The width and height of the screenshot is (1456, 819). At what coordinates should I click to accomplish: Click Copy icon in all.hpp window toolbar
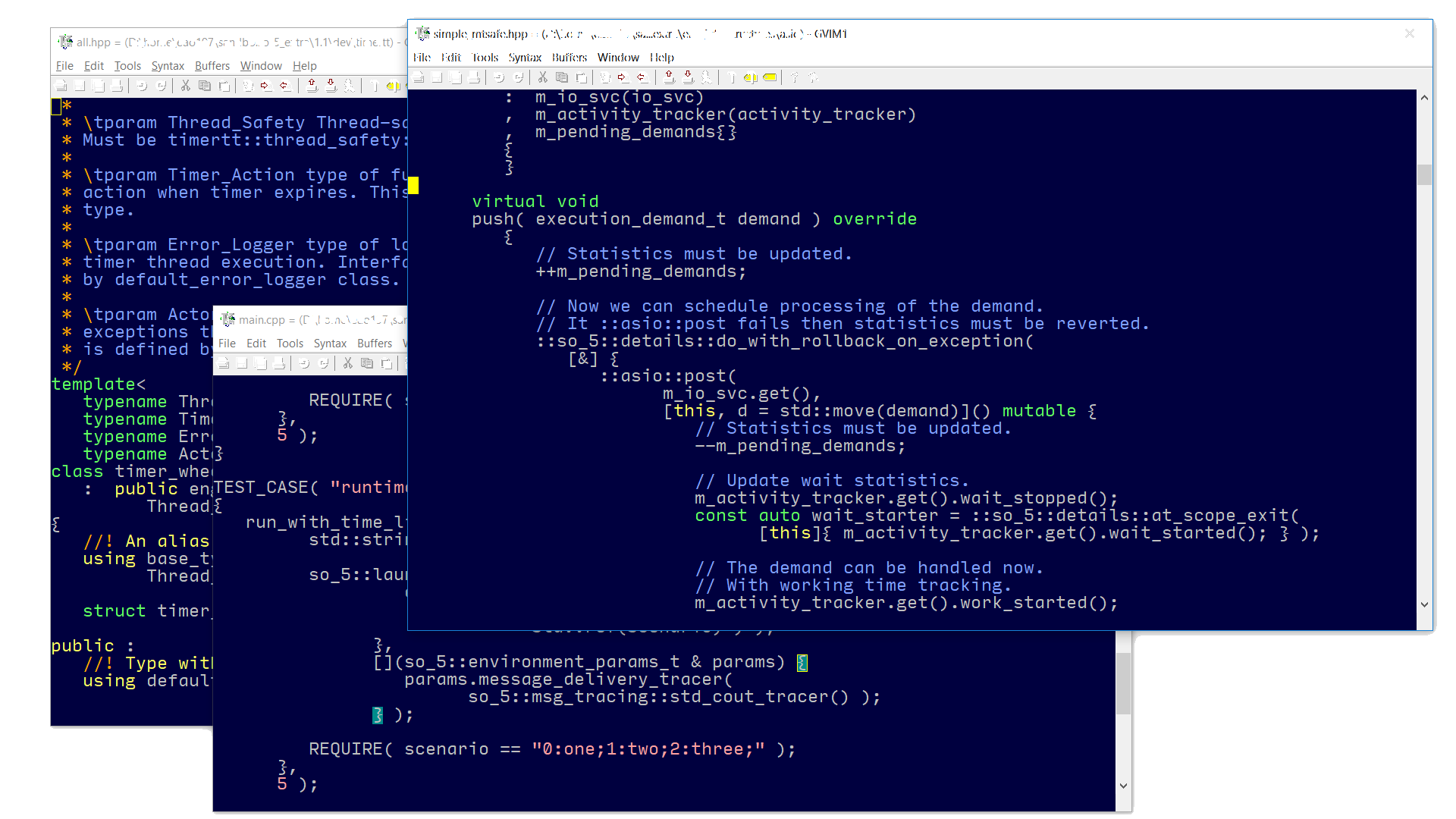pos(205,86)
